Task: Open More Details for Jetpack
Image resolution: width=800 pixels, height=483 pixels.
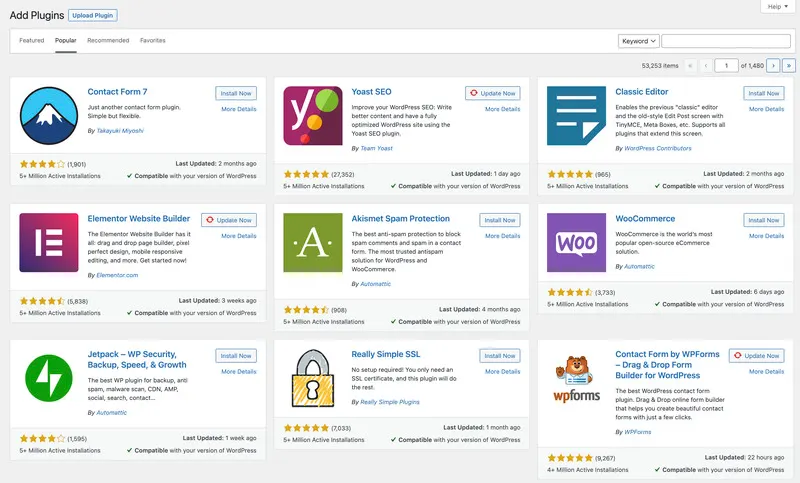Action: 239,371
